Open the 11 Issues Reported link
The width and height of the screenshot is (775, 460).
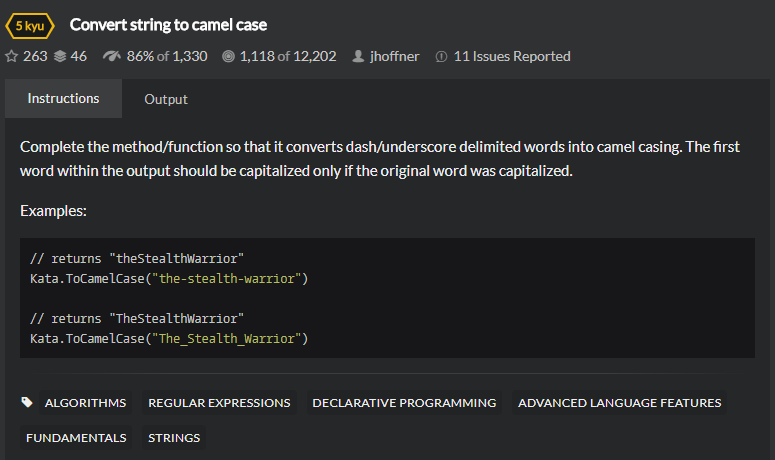pyautogui.click(x=512, y=56)
